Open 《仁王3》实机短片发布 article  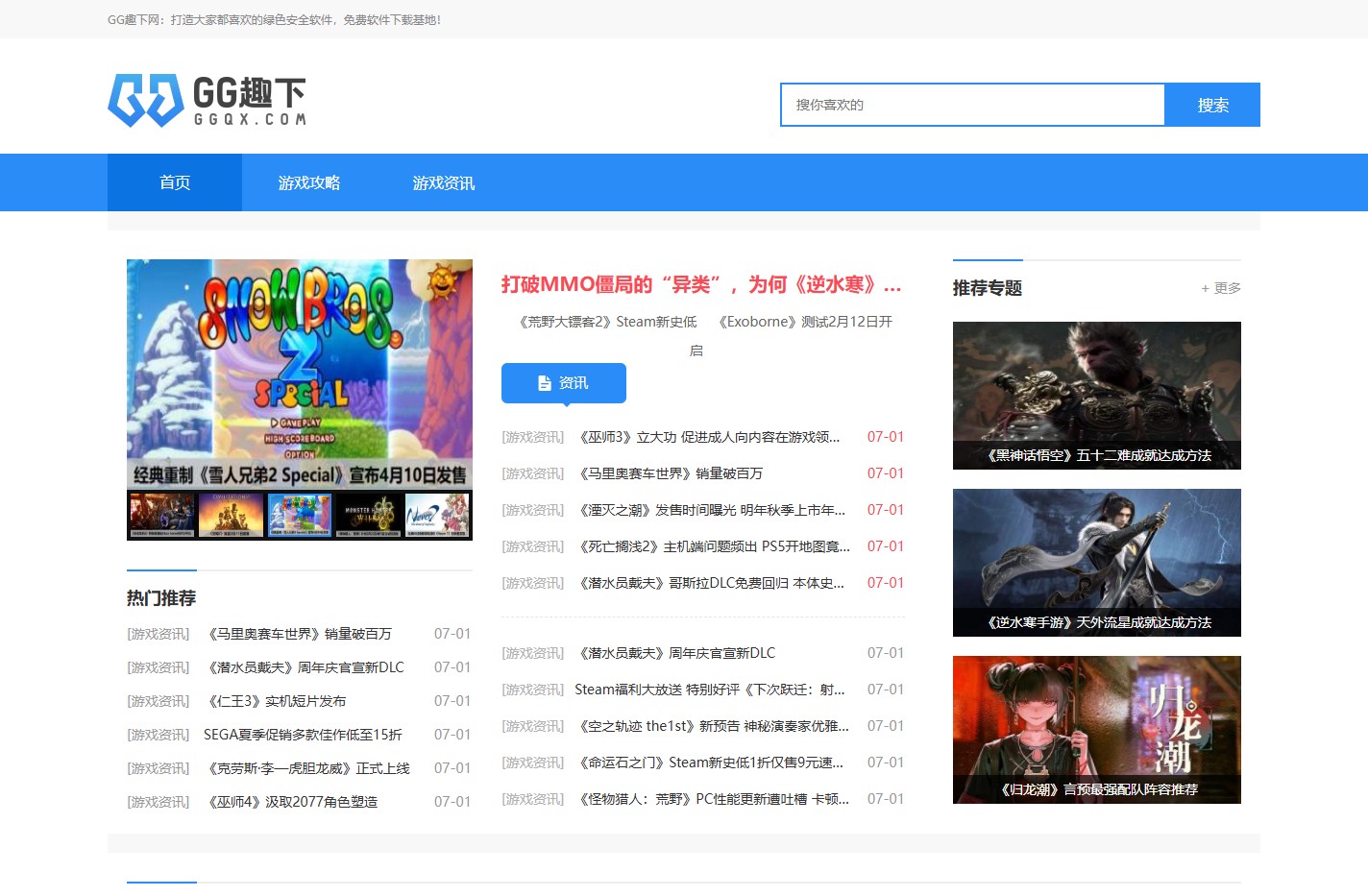275,701
